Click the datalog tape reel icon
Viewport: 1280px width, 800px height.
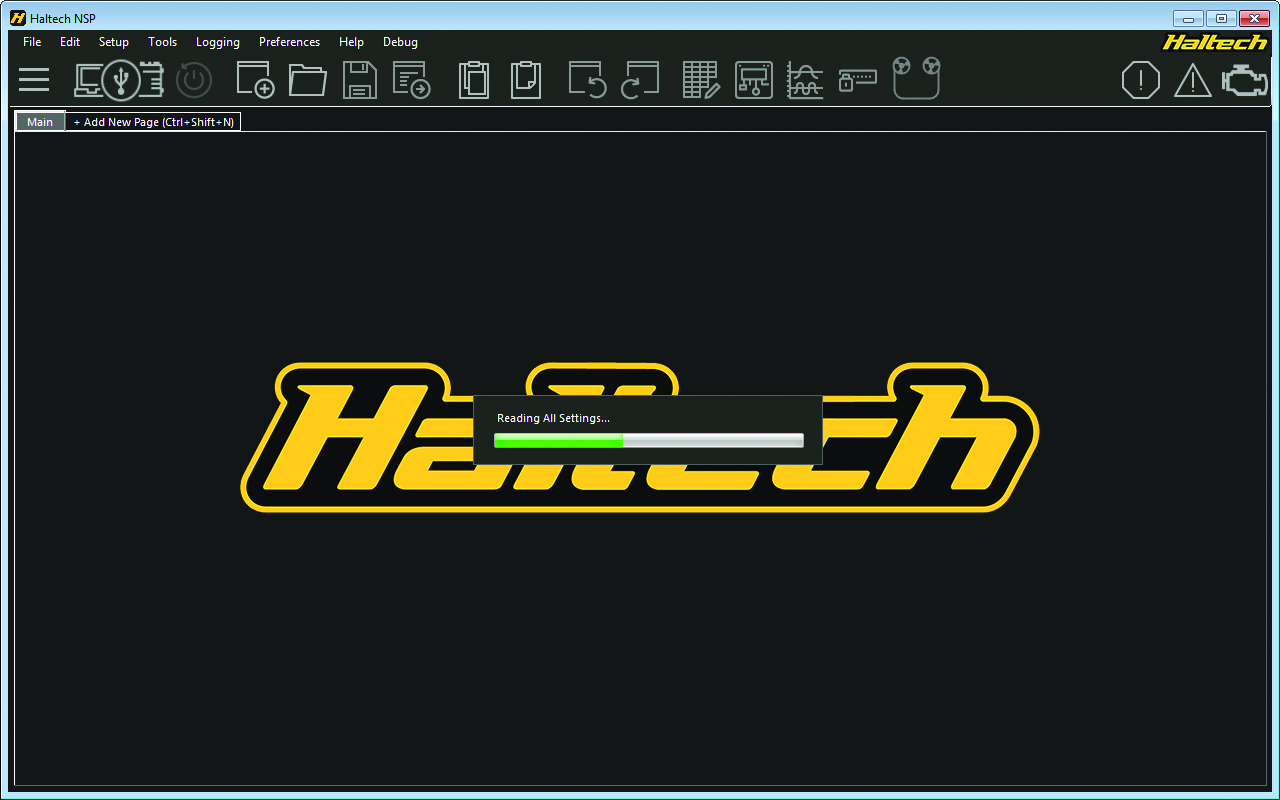click(917, 78)
